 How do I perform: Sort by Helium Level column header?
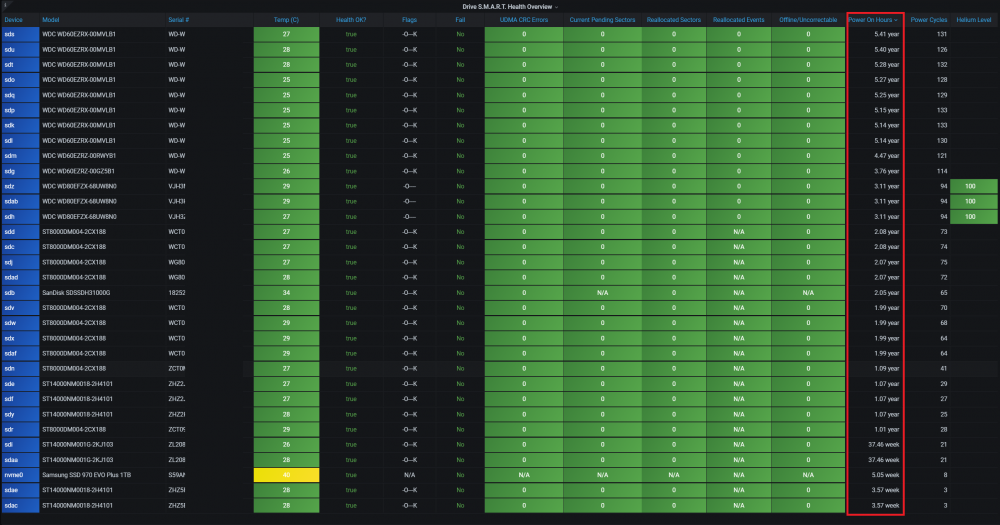(x=973, y=20)
